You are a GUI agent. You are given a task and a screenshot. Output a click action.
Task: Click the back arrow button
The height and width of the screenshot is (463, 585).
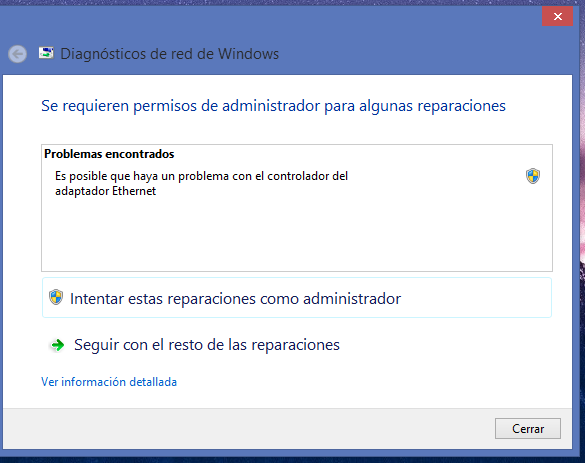click(x=17, y=54)
